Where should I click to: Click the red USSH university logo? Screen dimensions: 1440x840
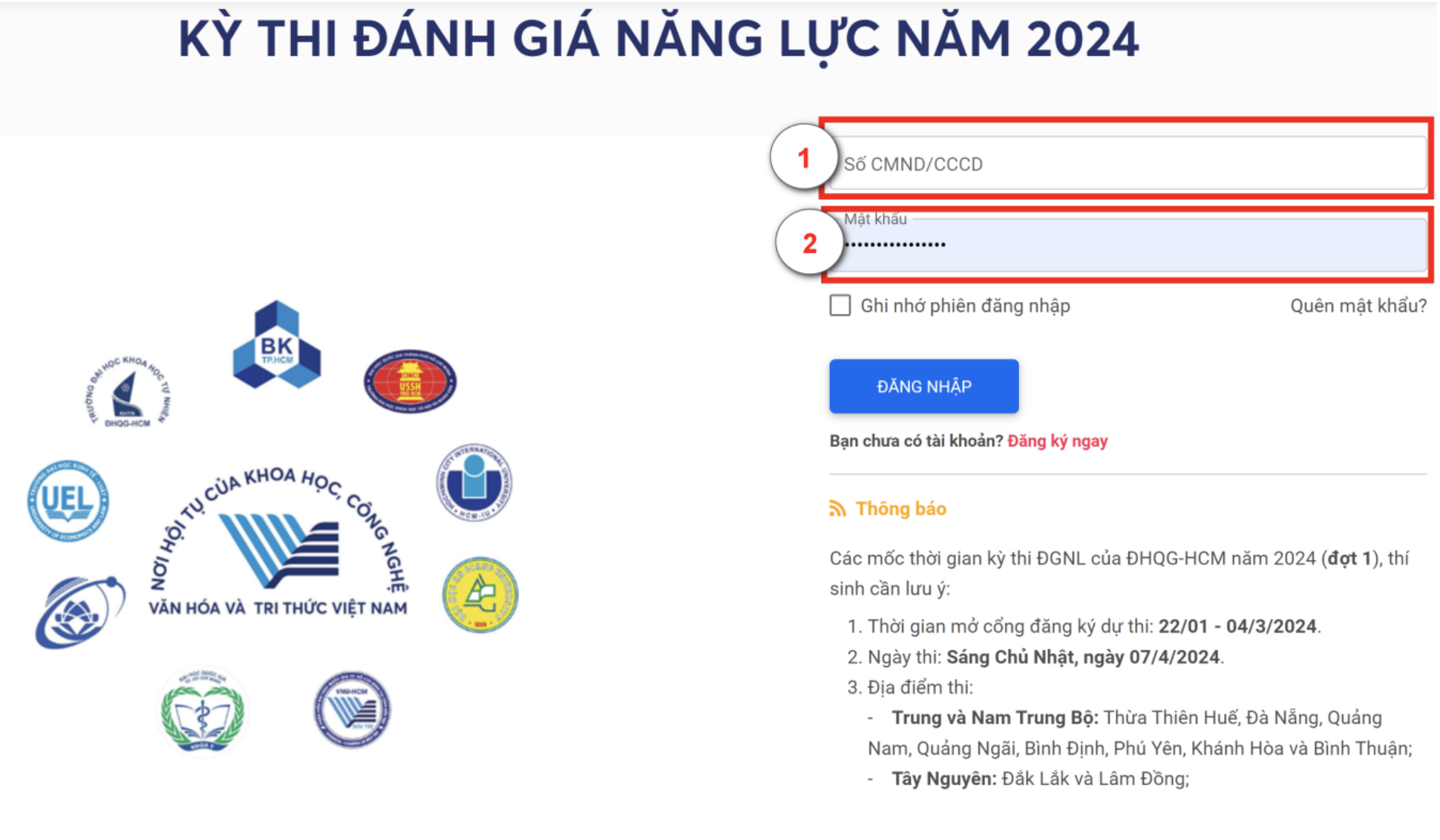(x=410, y=381)
